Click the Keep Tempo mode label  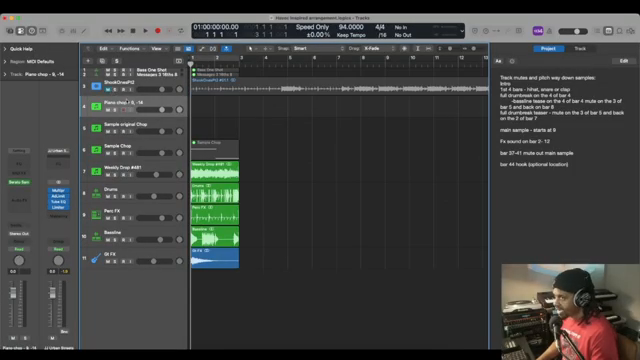pos(351,35)
